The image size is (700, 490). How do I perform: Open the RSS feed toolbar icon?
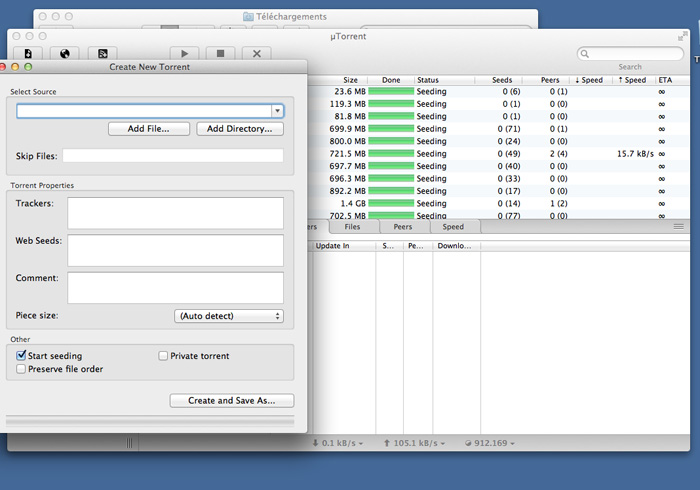[102, 53]
